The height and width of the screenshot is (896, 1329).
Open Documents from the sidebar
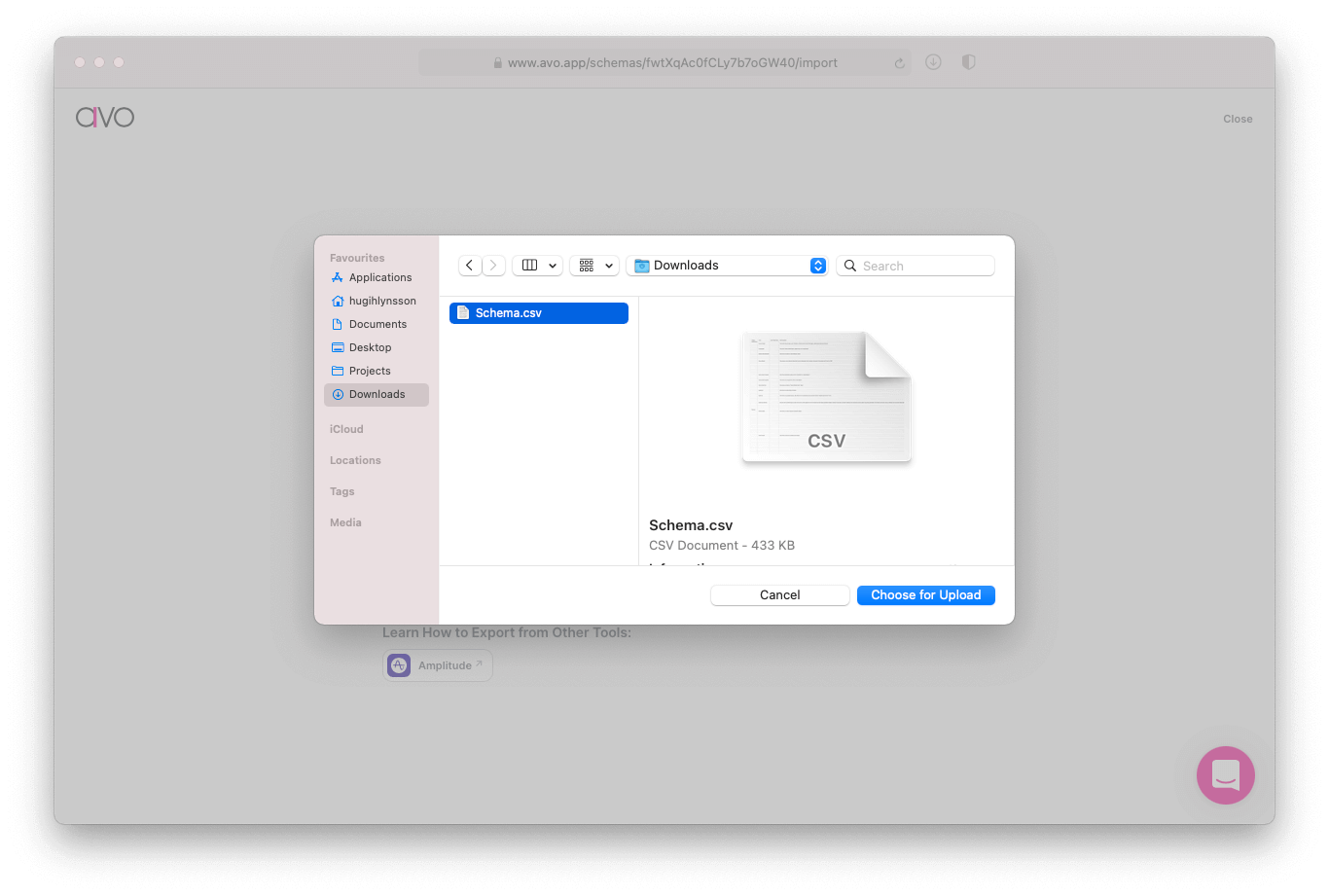(x=376, y=324)
